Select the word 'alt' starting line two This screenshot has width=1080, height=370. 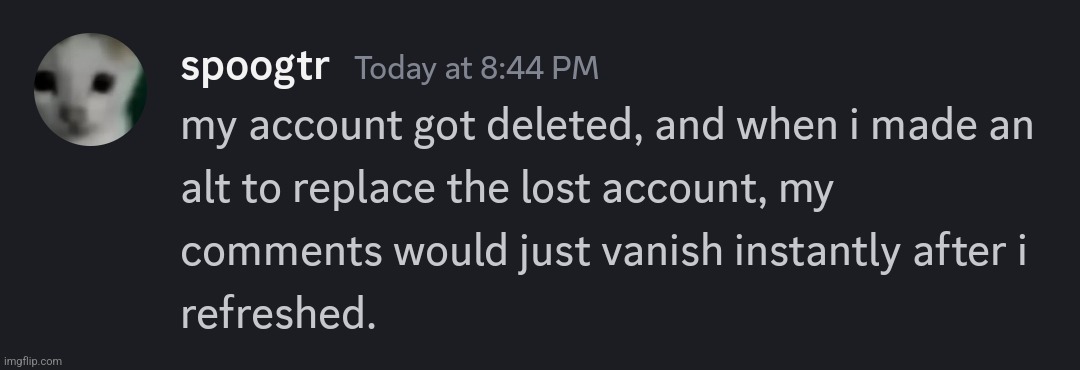(x=205, y=190)
